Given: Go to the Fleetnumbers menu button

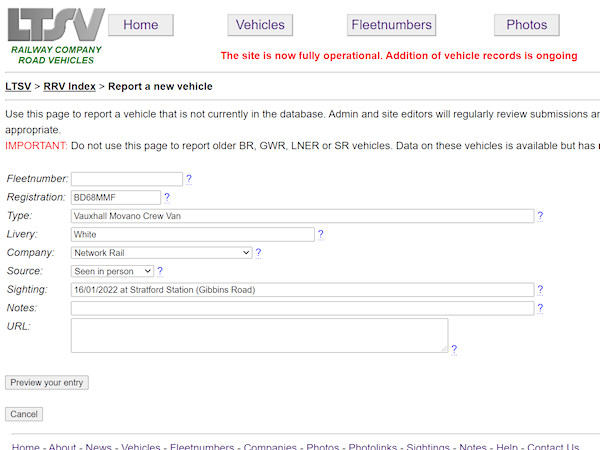Looking at the screenshot, I should pos(391,25).
